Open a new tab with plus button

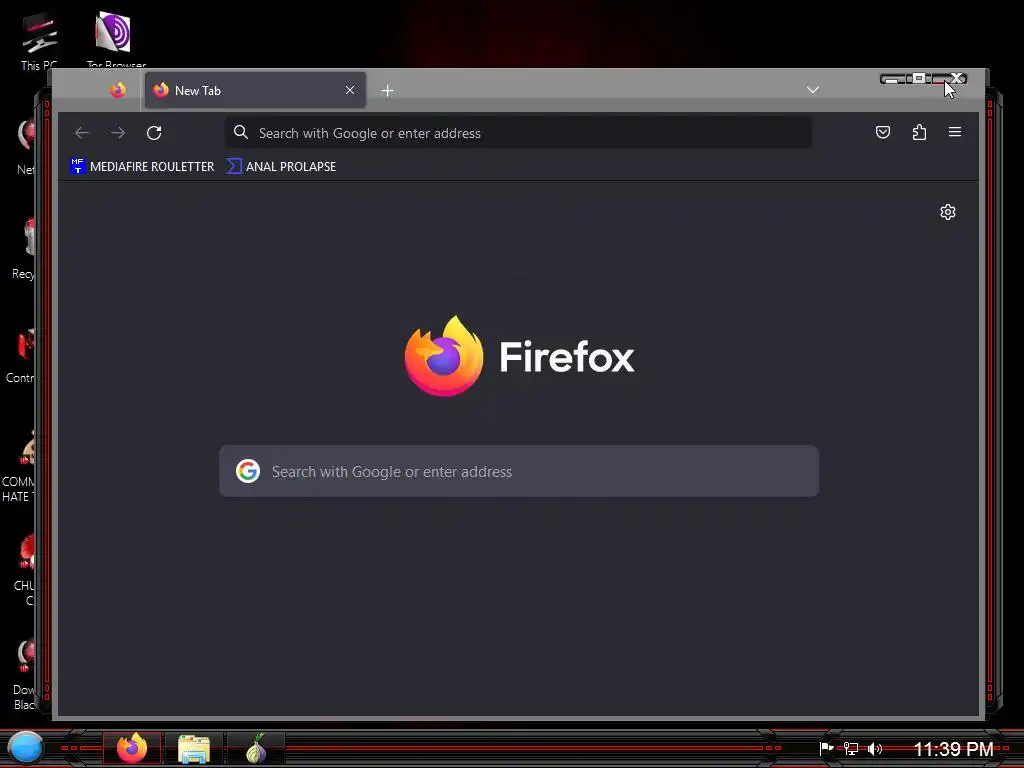387,91
